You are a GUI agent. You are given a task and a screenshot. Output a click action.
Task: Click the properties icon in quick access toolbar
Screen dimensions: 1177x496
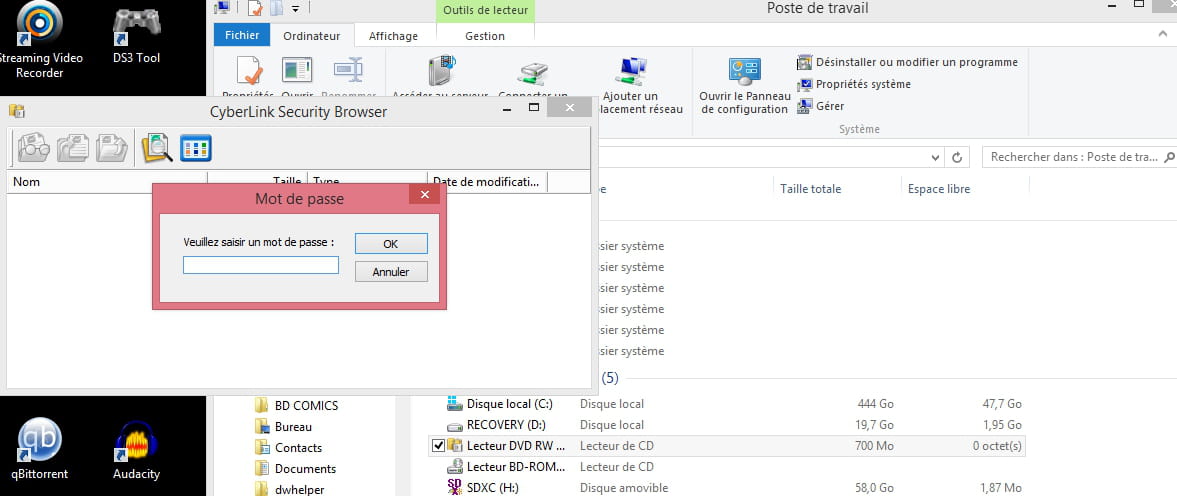256,8
